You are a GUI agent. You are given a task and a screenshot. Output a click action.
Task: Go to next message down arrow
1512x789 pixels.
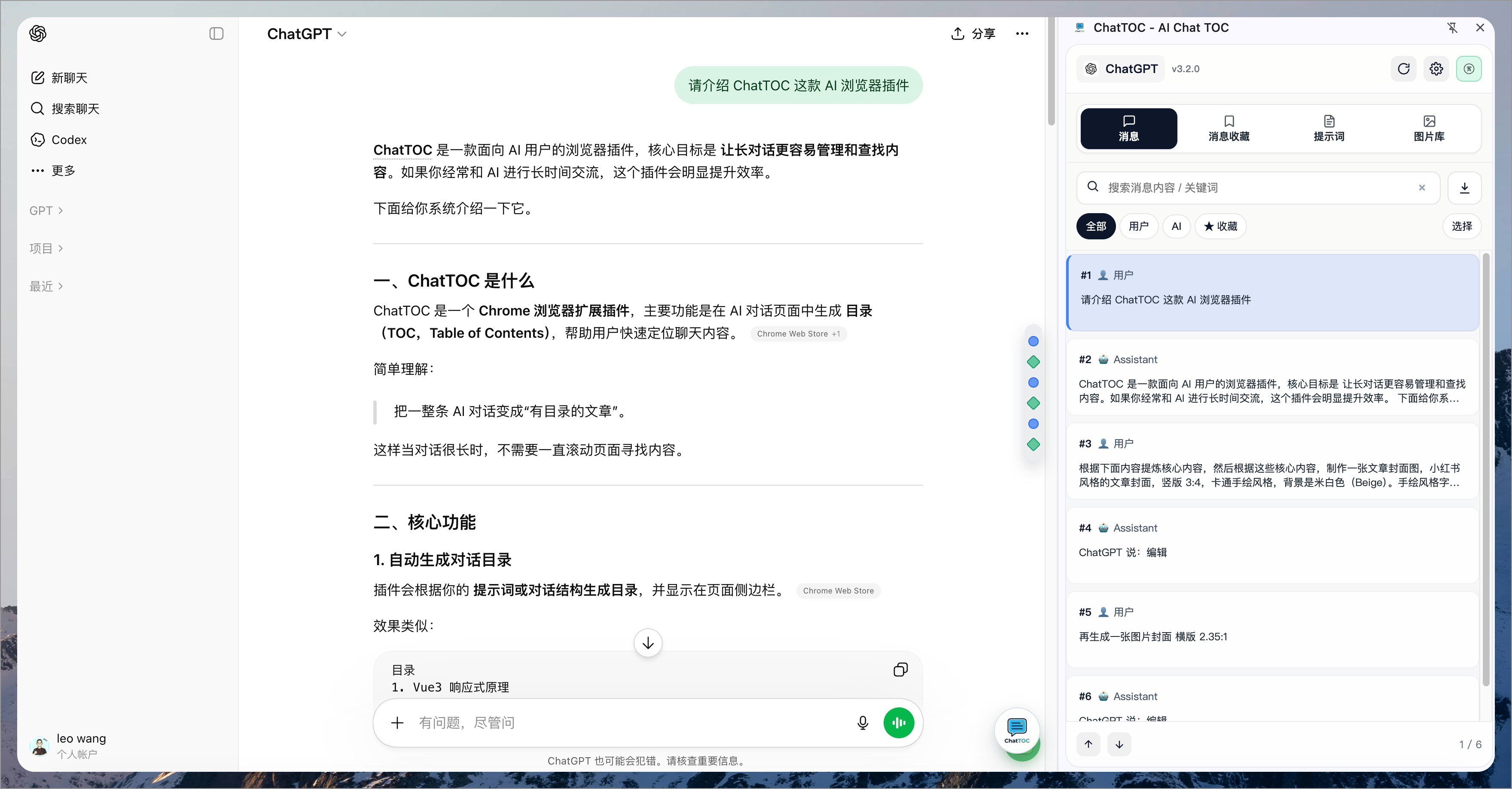point(1119,744)
